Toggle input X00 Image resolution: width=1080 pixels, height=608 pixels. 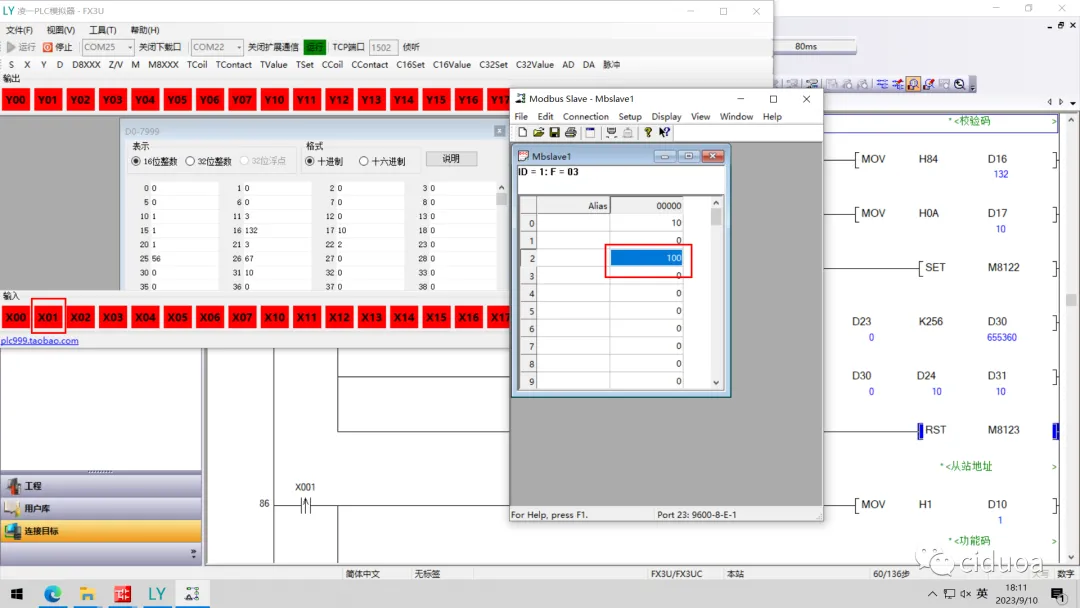point(15,317)
